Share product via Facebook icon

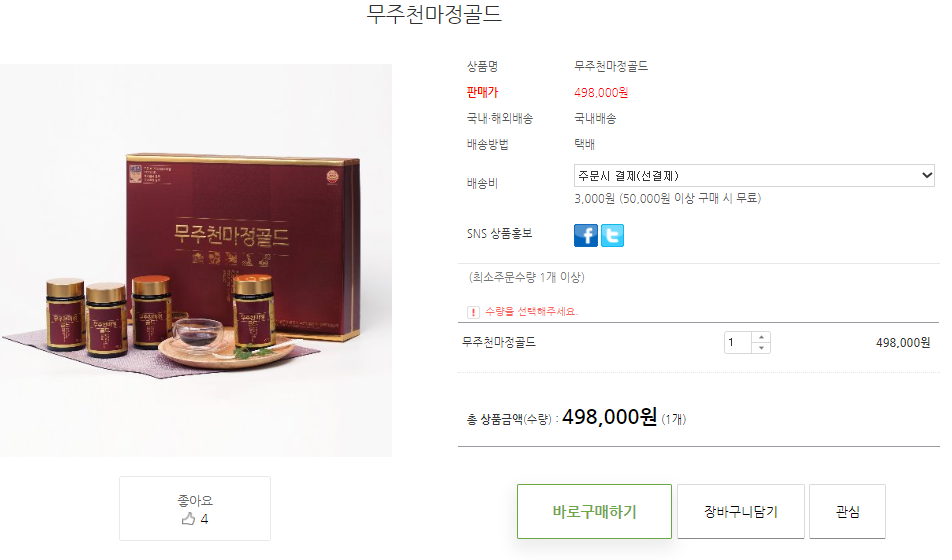(585, 235)
